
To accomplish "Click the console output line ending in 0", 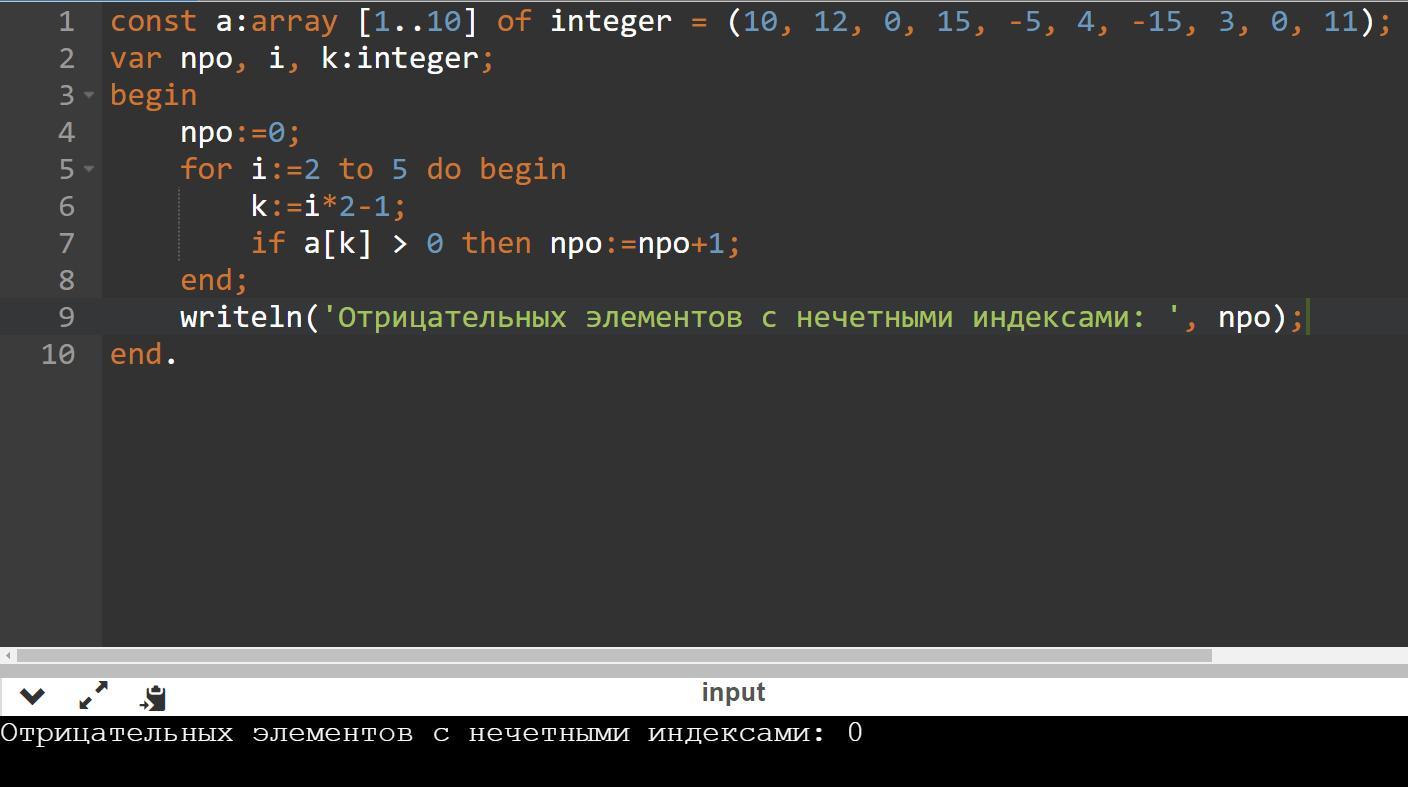I will pos(432,734).
